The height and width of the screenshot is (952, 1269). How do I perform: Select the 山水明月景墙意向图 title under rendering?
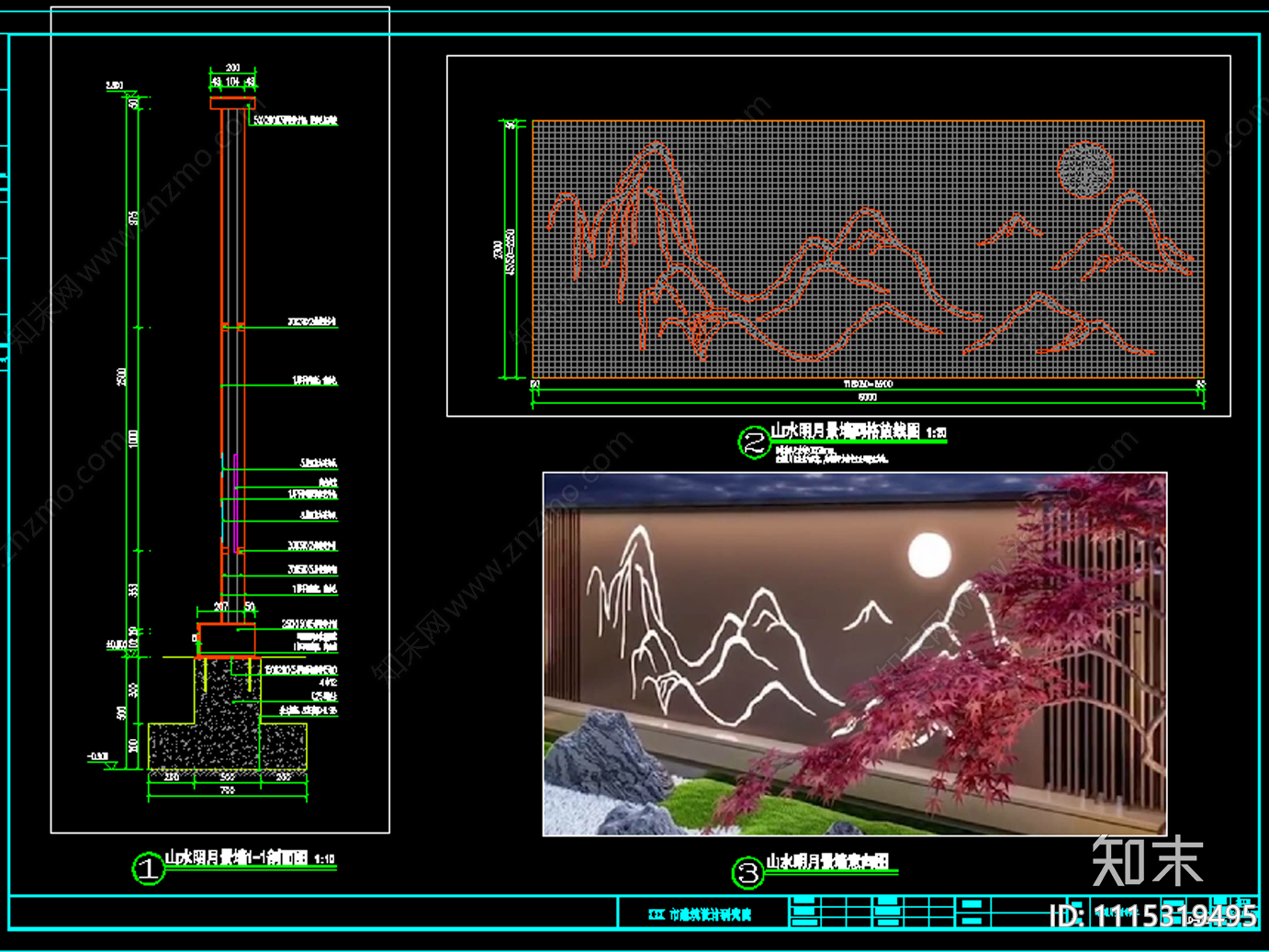[x=827, y=861]
